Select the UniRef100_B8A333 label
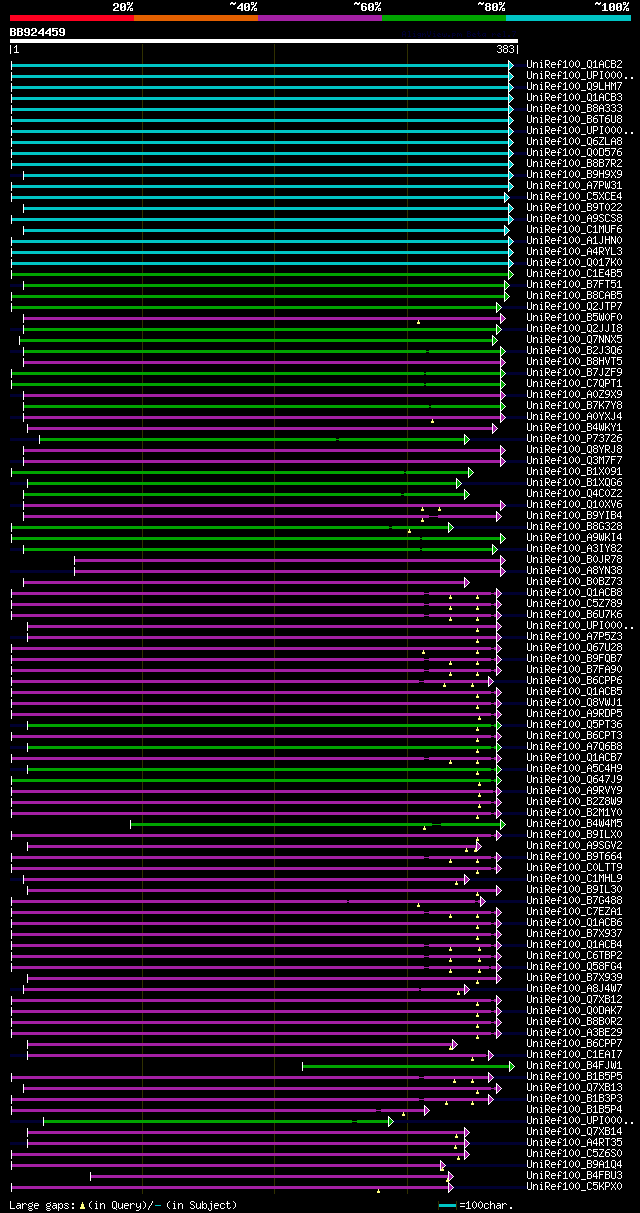Screen dimensions: 640x1213 click(574, 109)
